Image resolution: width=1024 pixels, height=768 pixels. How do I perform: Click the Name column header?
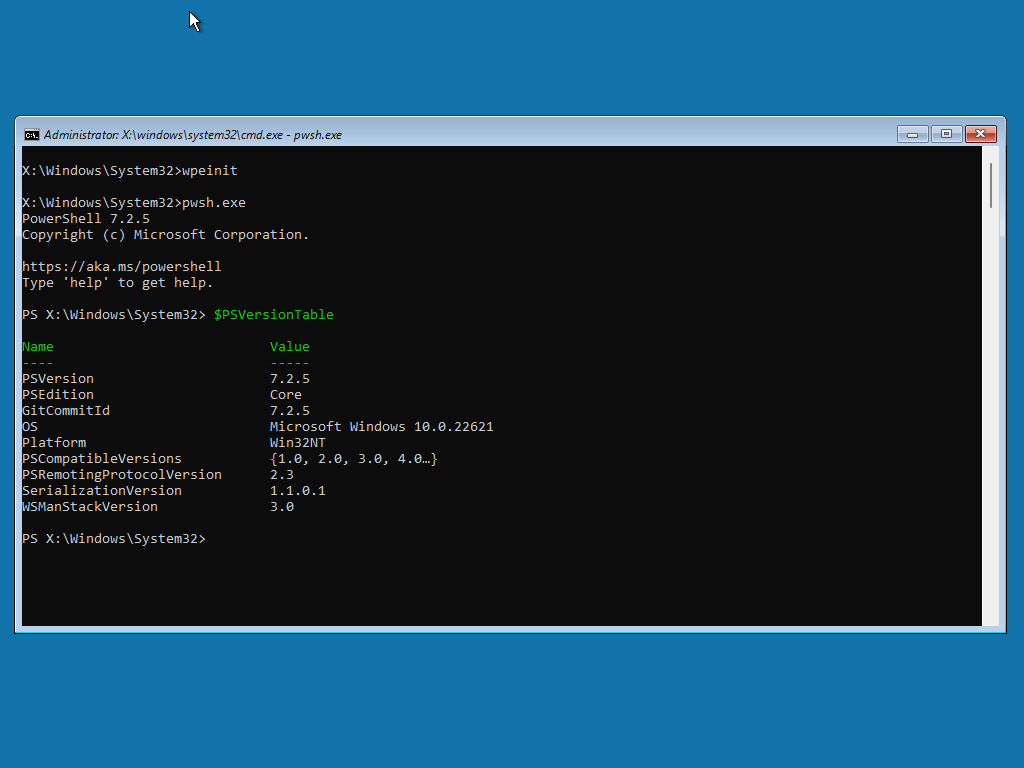coord(38,347)
